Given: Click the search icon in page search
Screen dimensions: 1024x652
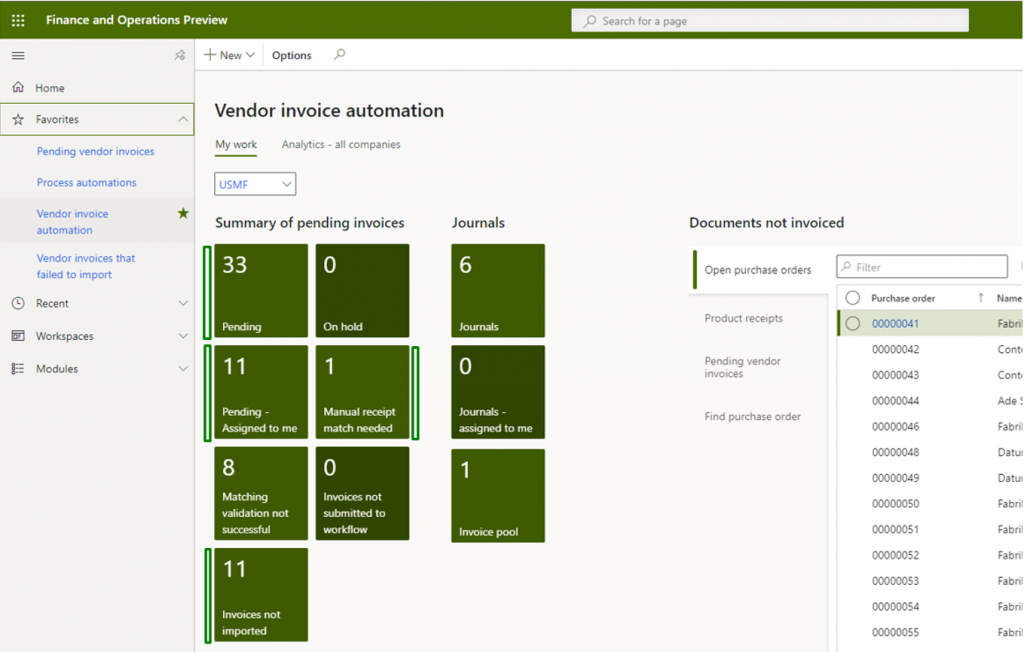Looking at the screenshot, I should click(x=590, y=21).
